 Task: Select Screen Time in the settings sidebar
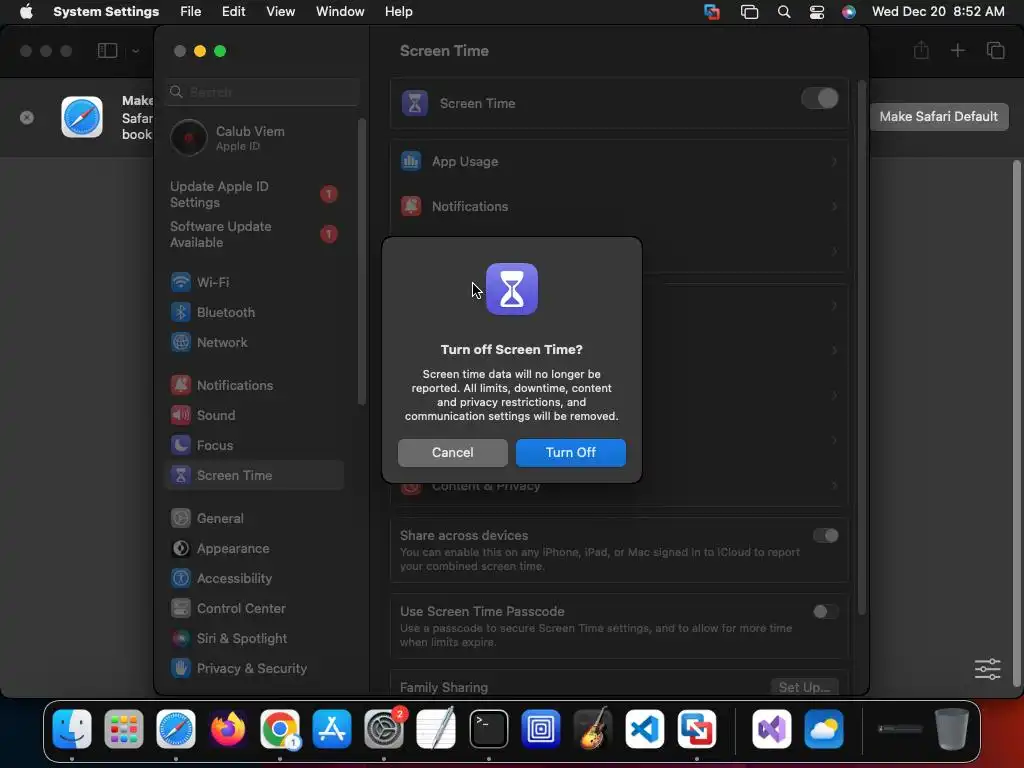(255, 475)
